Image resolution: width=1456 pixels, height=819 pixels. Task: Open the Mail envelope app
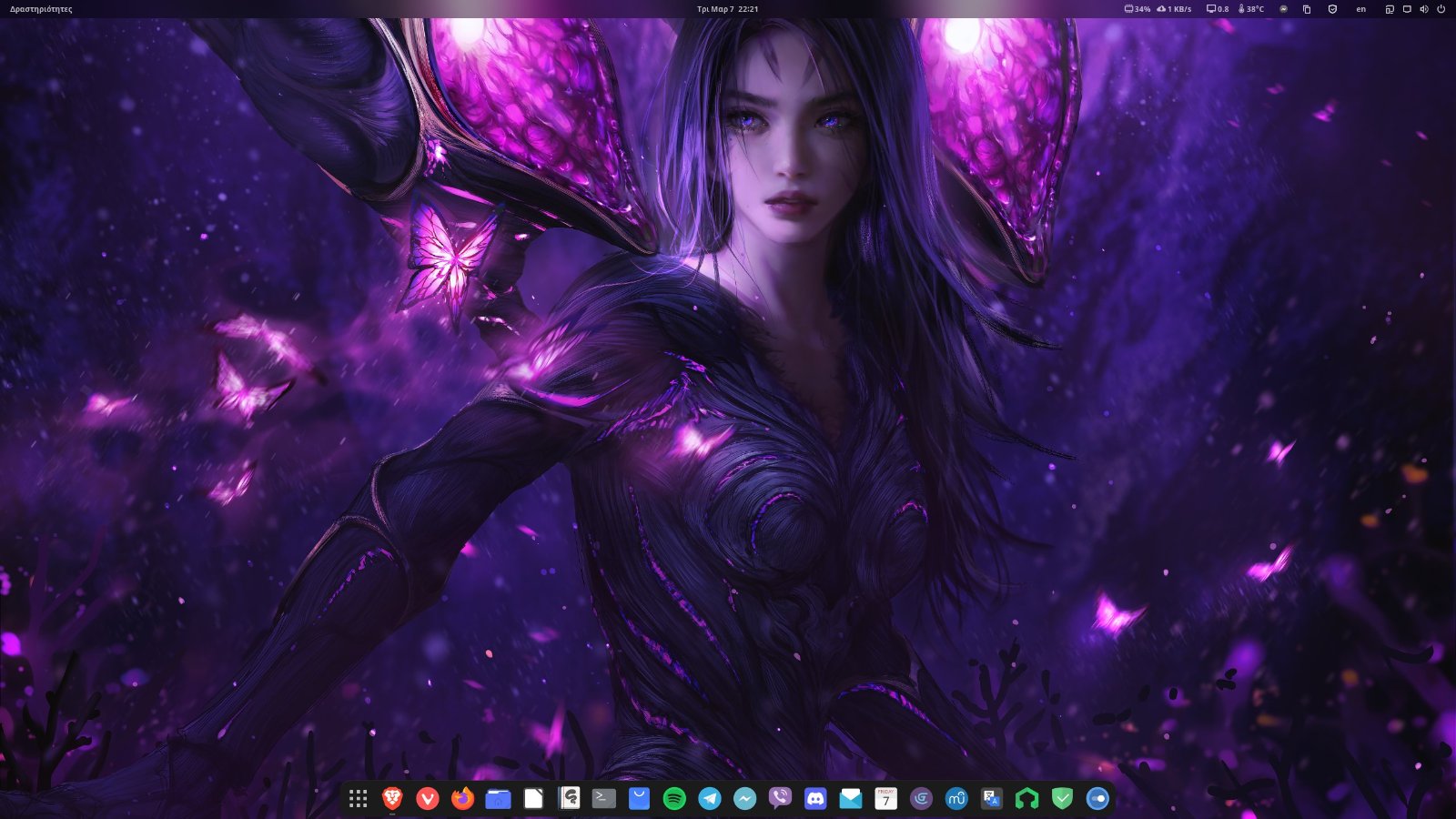coord(850,799)
